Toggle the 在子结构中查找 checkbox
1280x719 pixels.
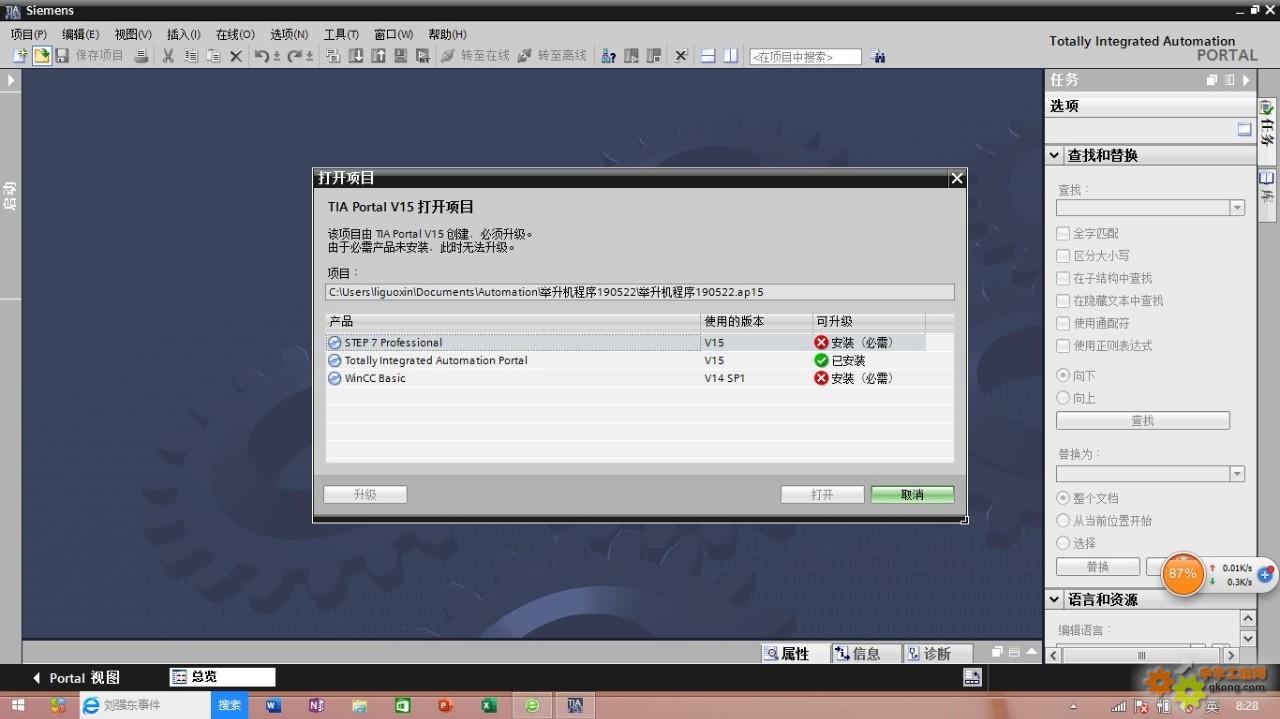(1063, 278)
